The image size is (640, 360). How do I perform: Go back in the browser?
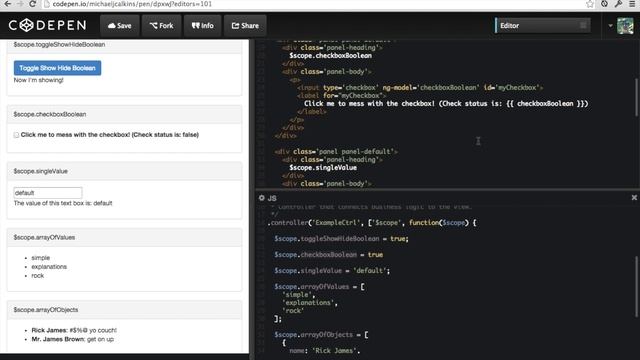[x=7, y=4]
